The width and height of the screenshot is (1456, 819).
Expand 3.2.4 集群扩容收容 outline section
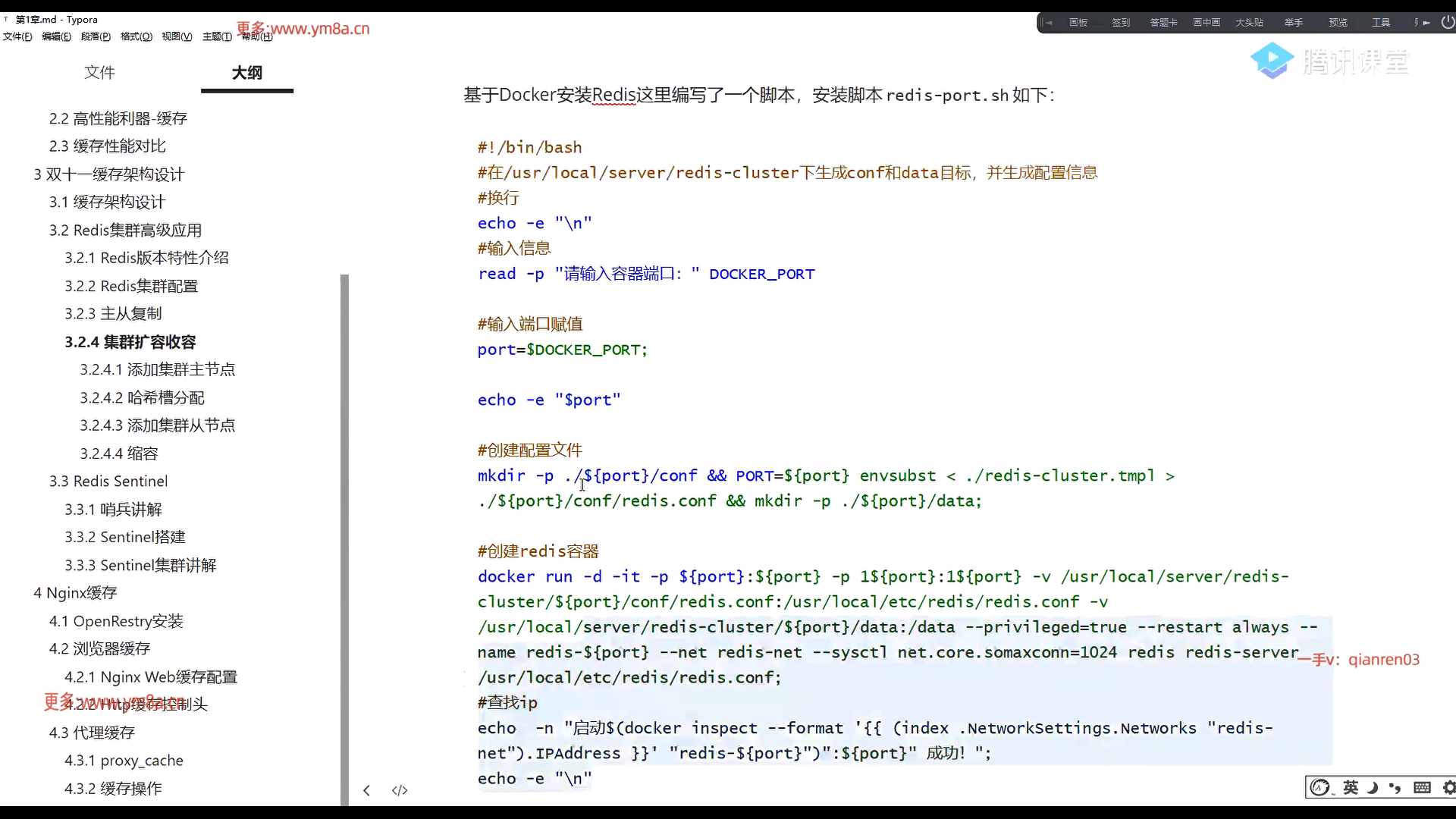130,342
